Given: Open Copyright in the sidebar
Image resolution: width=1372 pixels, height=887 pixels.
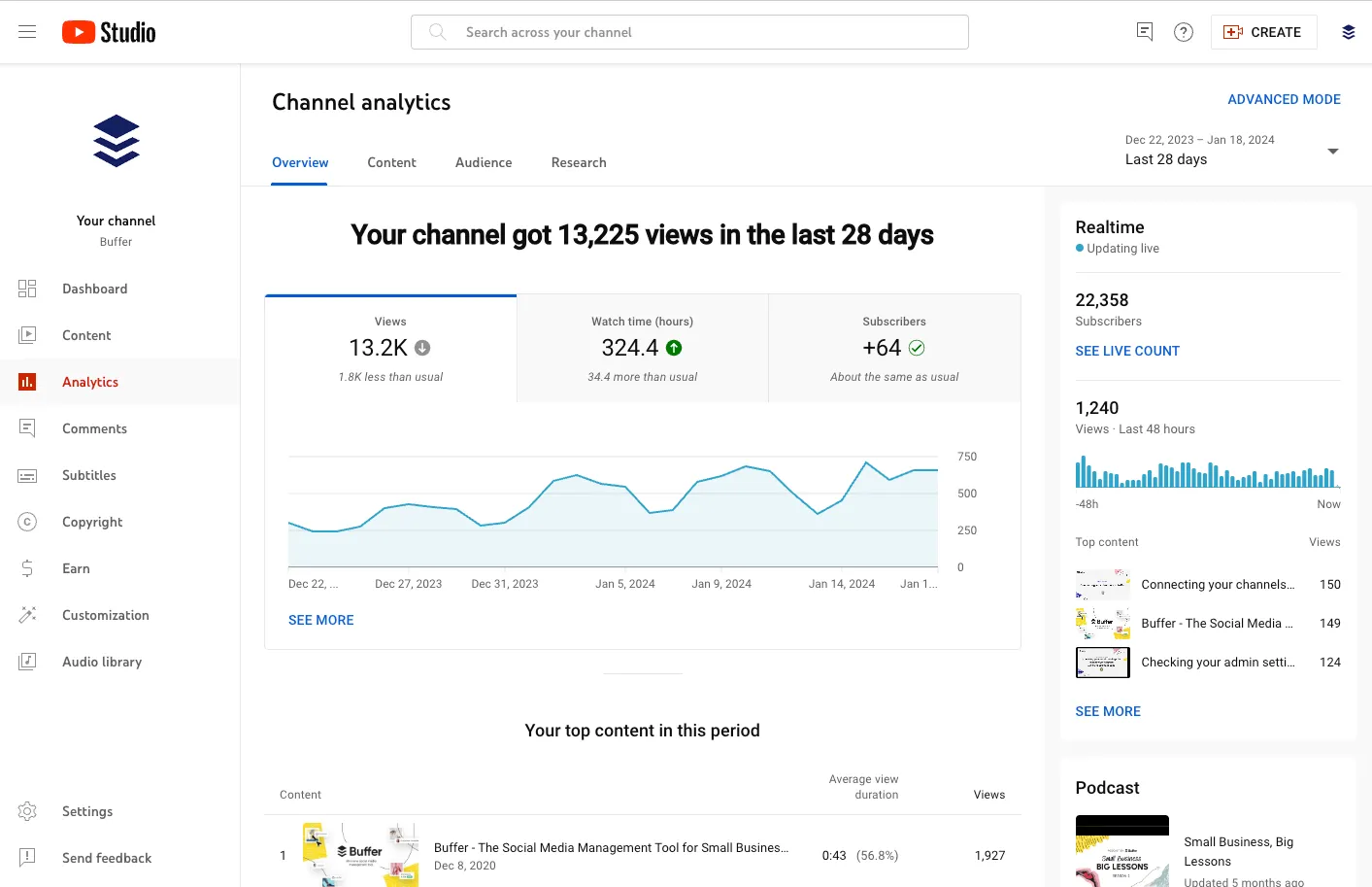Looking at the screenshot, I should point(119,522).
